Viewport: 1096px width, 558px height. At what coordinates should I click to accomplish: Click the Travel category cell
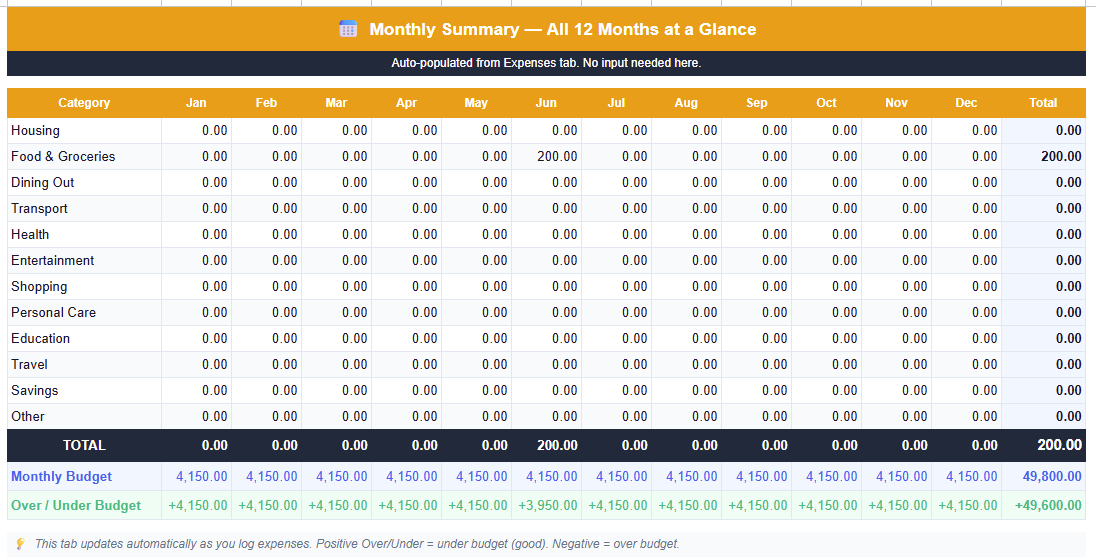point(84,364)
